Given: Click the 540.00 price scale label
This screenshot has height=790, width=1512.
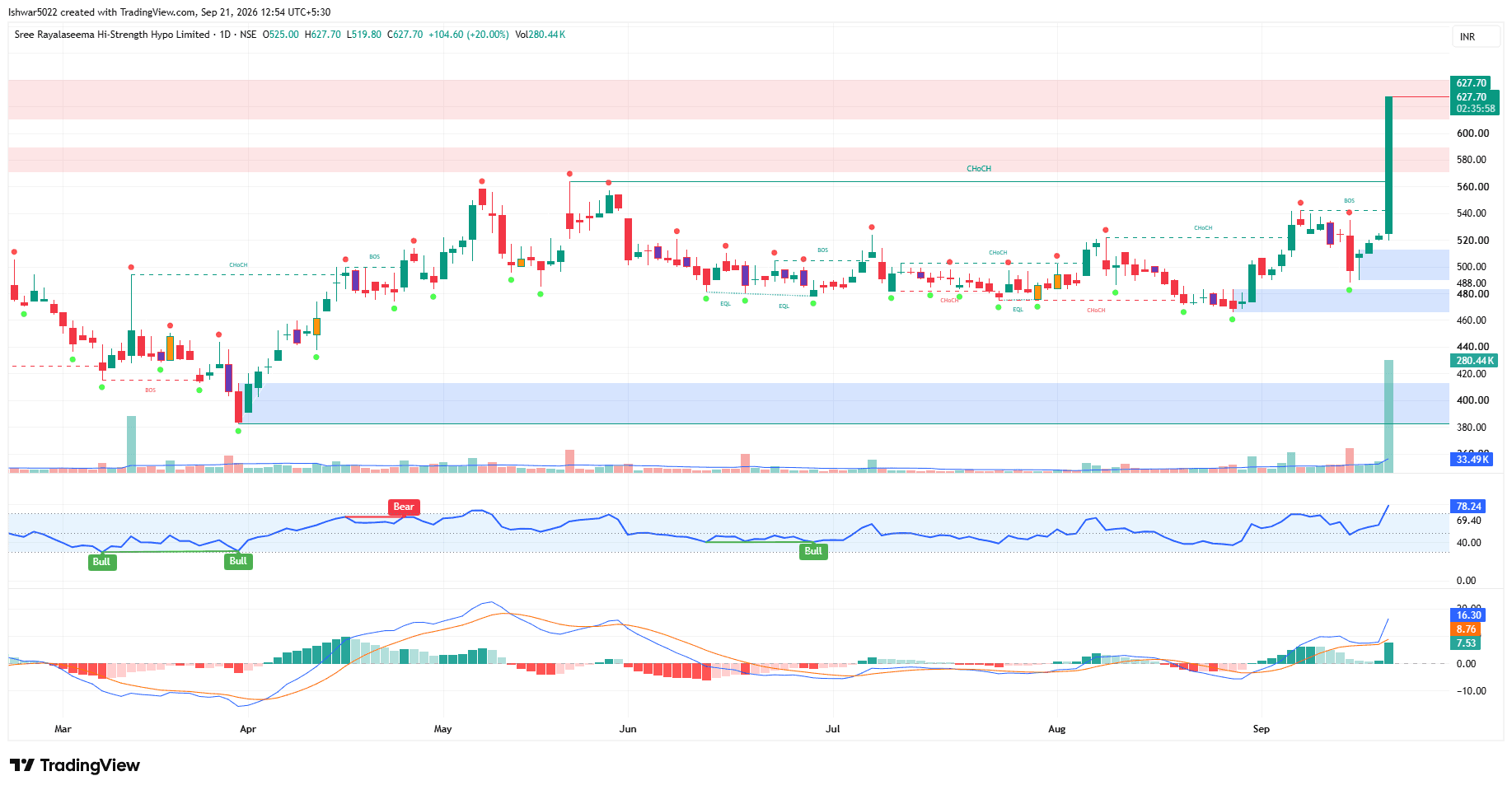Looking at the screenshot, I should pos(1472,213).
